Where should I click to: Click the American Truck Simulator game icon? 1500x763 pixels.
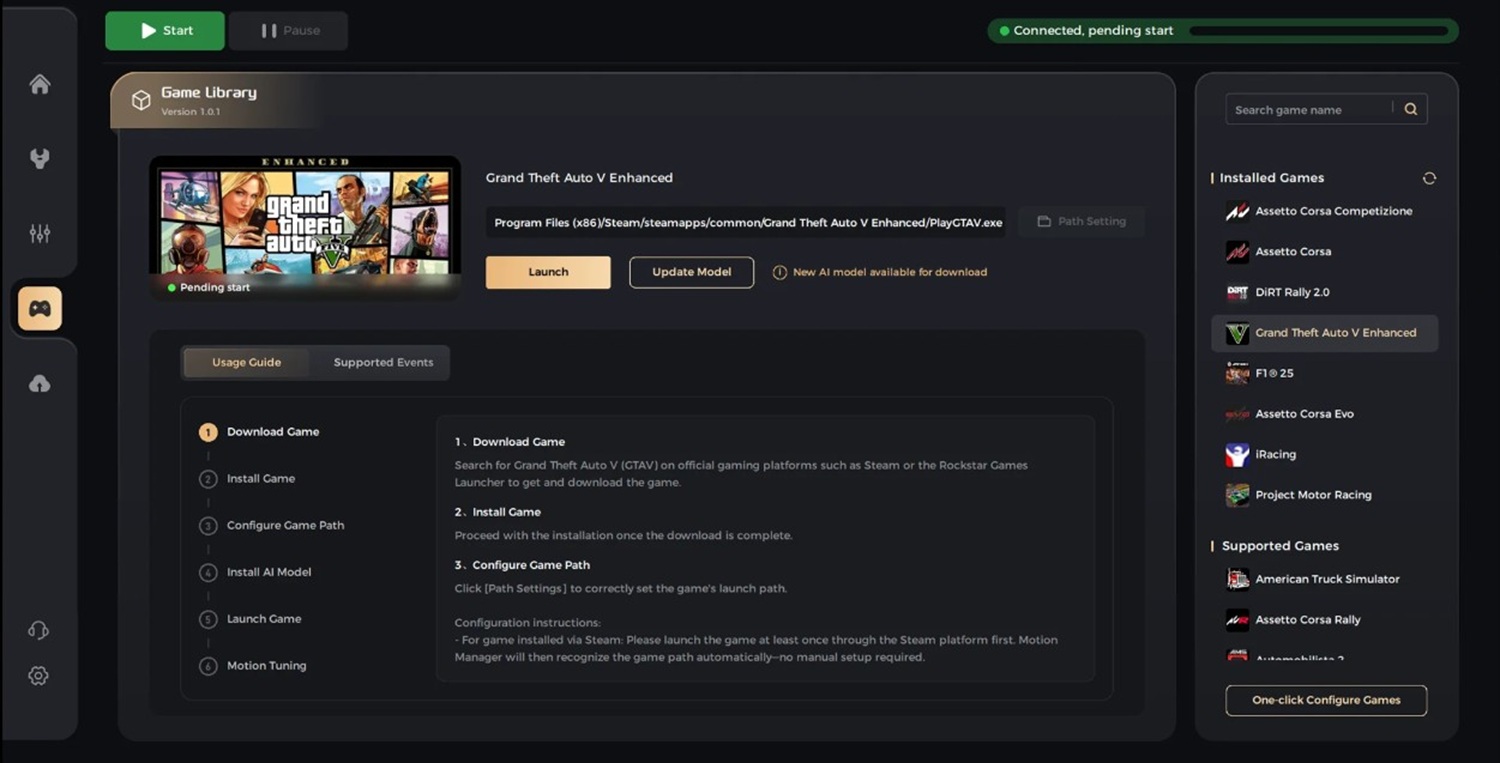1237,579
